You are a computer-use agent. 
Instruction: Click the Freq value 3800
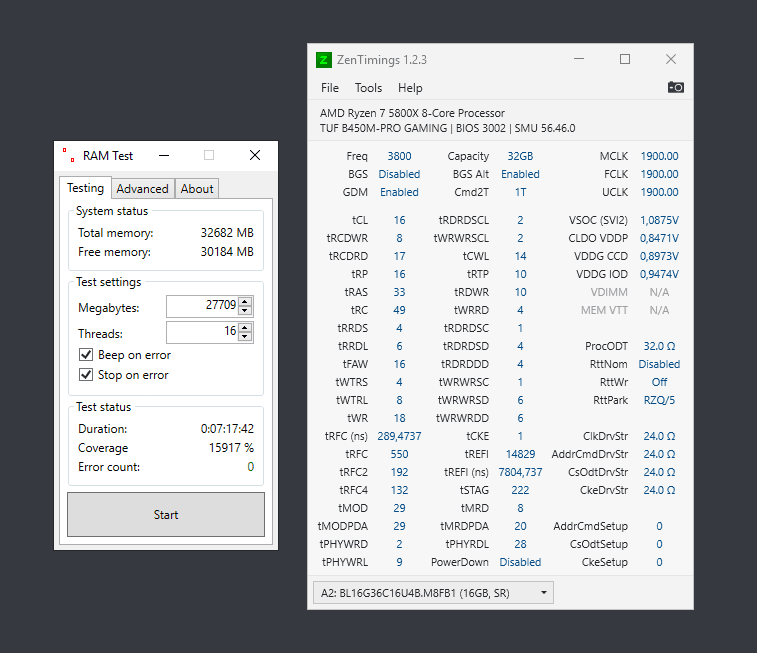point(399,156)
